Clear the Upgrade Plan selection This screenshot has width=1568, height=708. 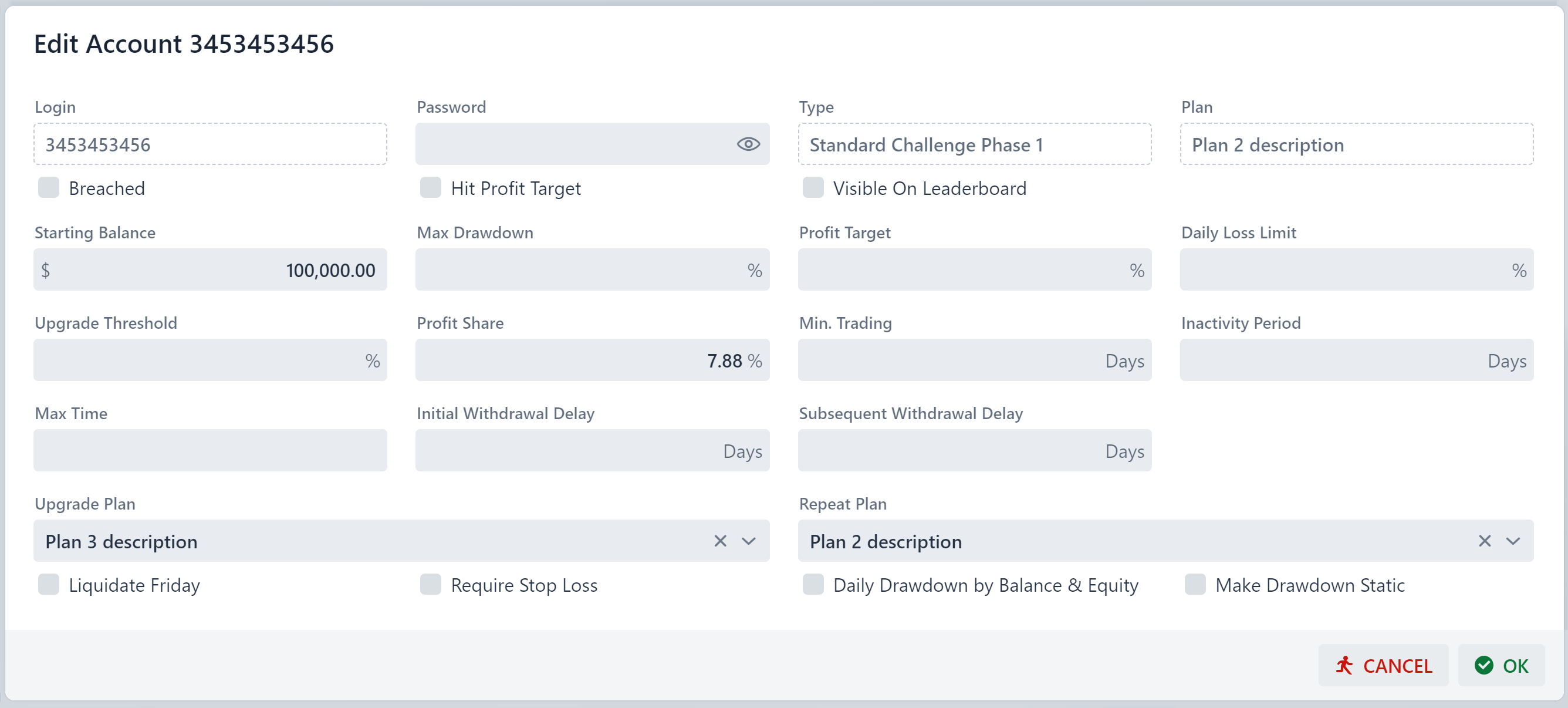720,541
